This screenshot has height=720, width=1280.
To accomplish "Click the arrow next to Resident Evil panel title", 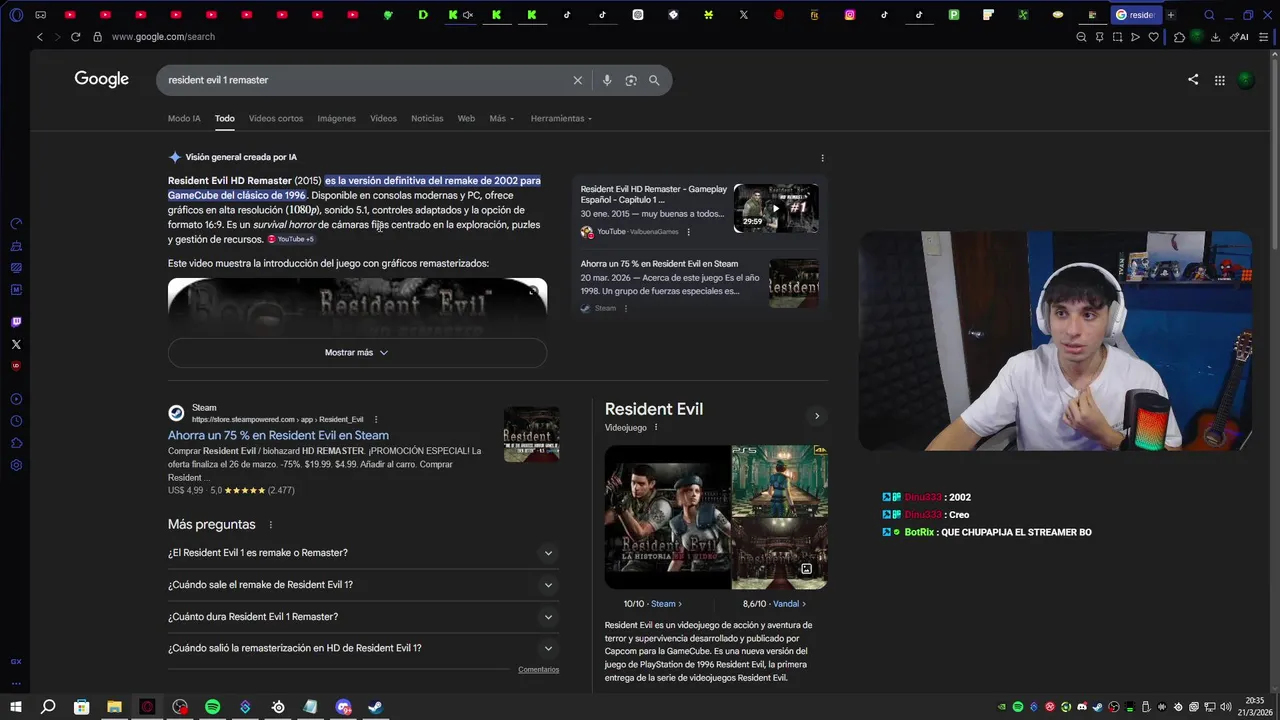I will tap(816, 416).
